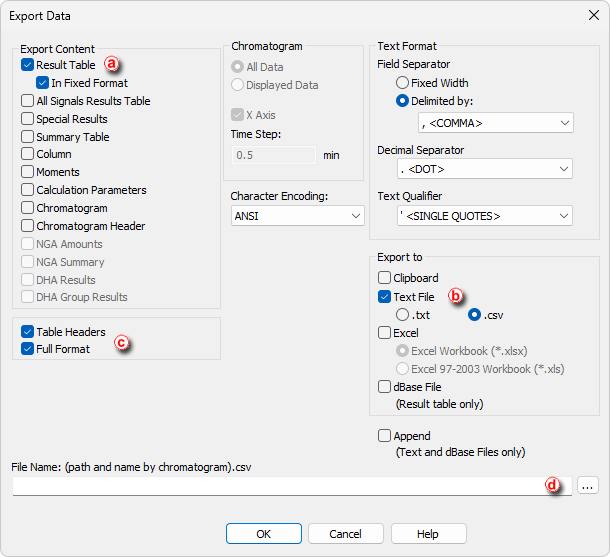610x557 pixels.
Task: Expand the Decimal Separator dropdown
Action: pyautogui.click(x=485, y=169)
